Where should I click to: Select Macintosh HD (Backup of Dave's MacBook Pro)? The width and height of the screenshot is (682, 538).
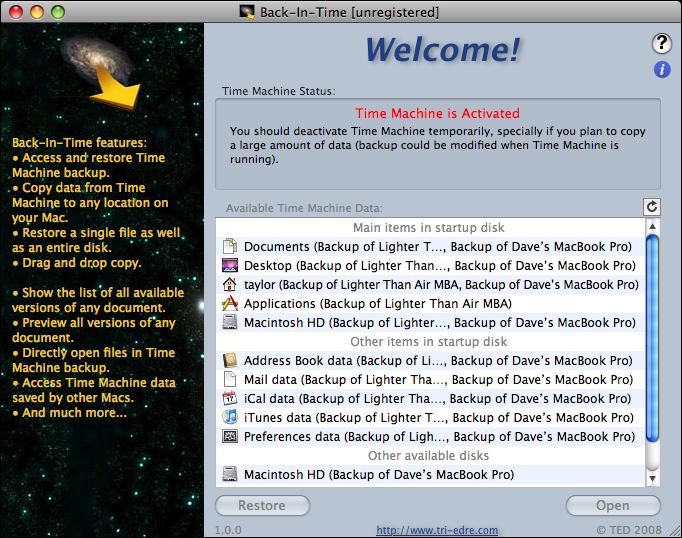click(x=379, y=475)
